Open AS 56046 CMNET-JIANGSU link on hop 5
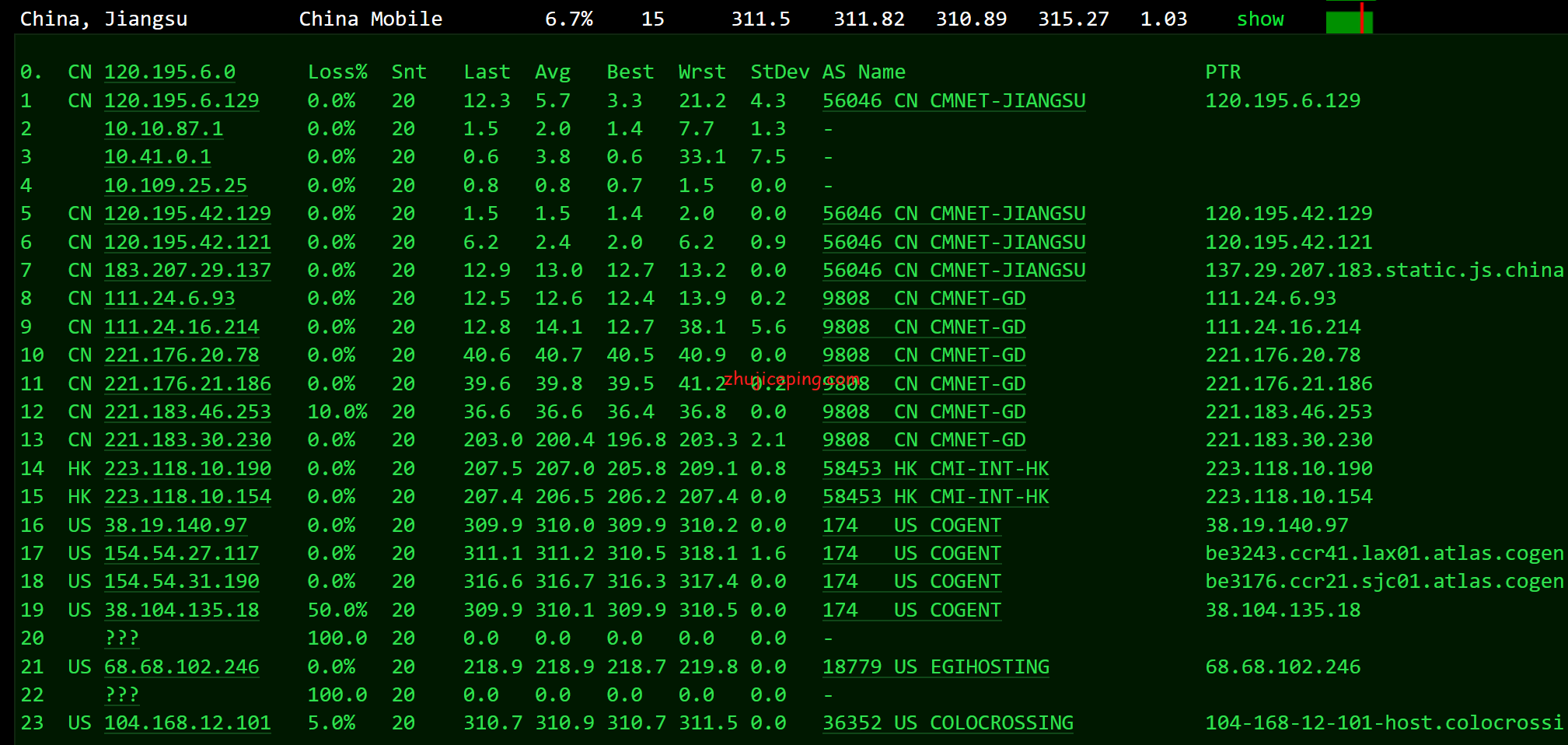The image size is (1568, 745). [954, 214]
